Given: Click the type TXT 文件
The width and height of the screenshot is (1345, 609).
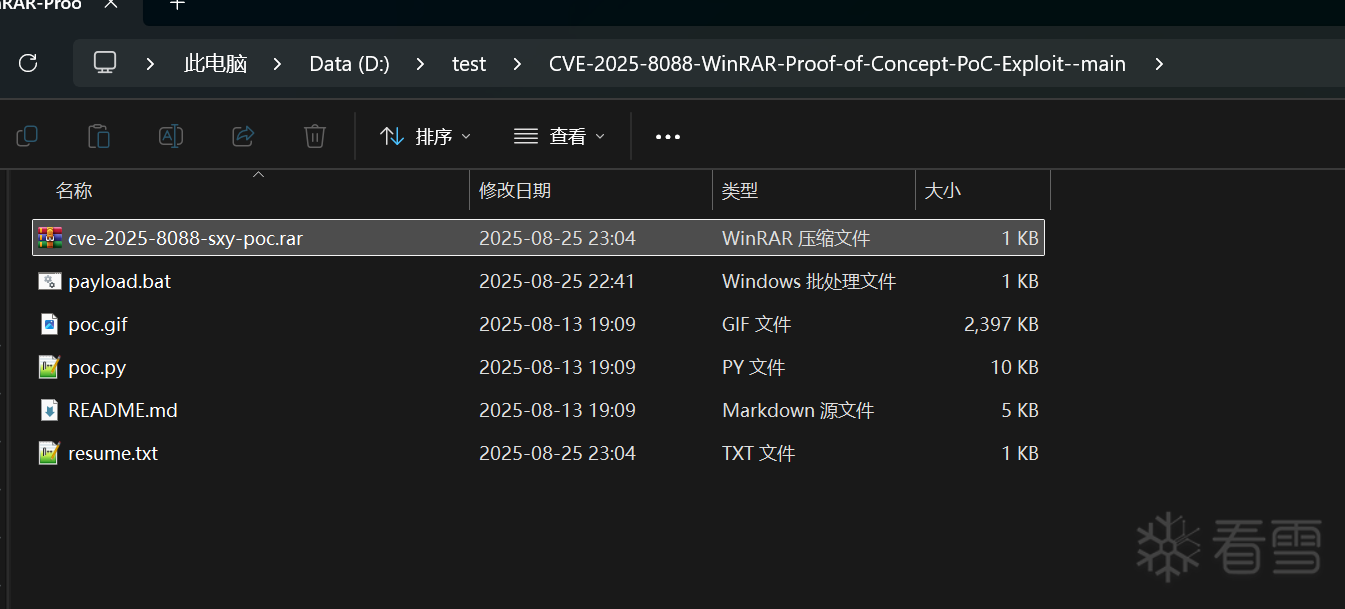Looking at the screenshot, I should coord(758,453).
